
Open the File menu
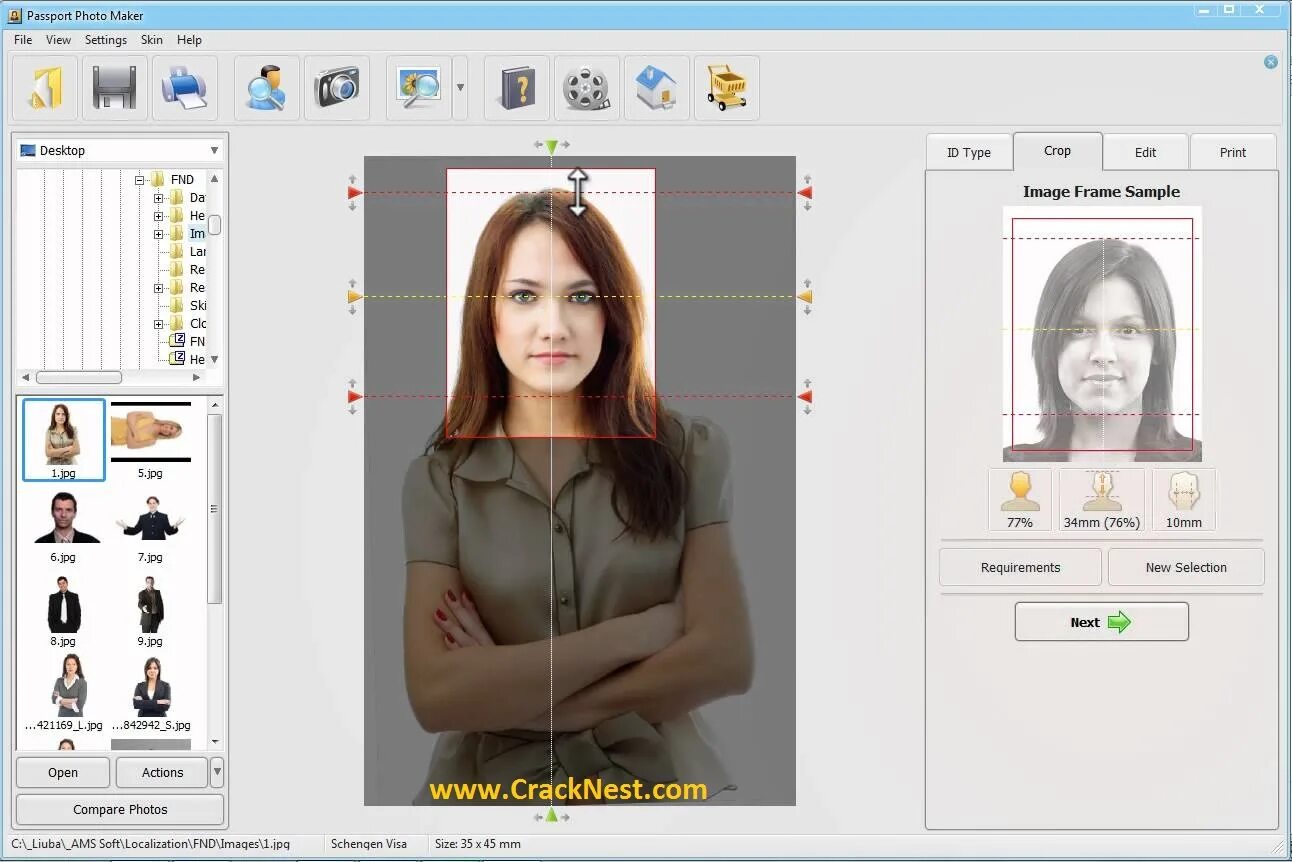click(23, 40)
